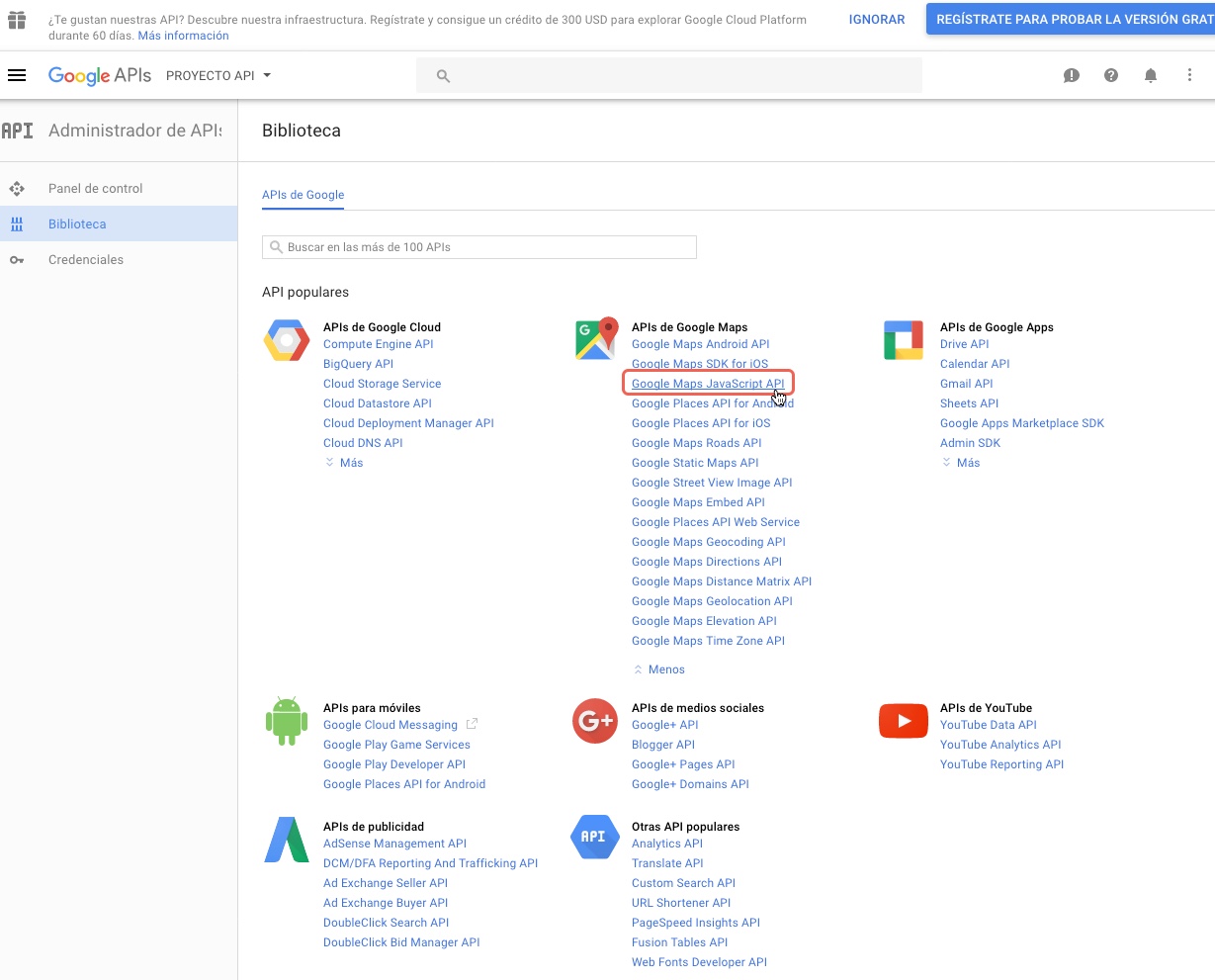
Task: Click the Google+ red circle icon
Action: coord(595,721)
